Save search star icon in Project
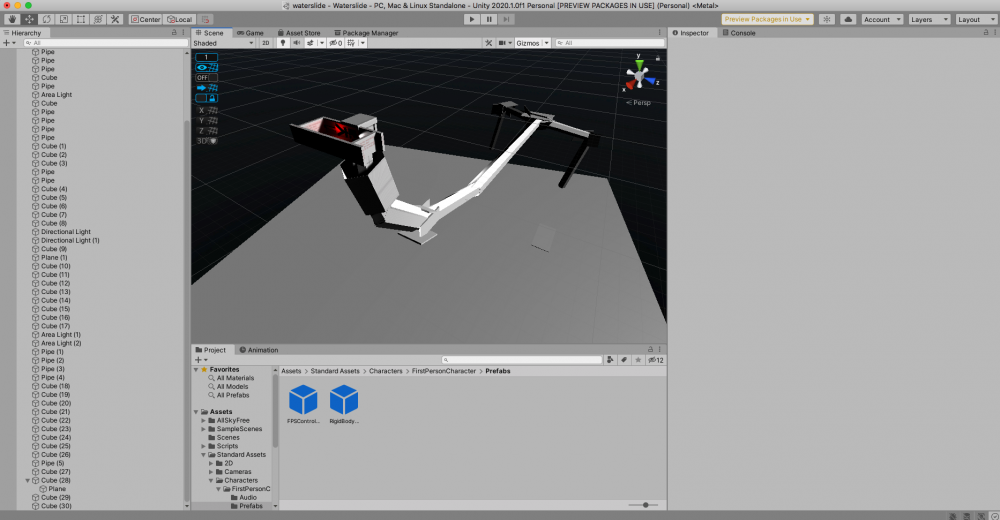This screenshot has height=520, width=1000. click(x=638, y=360)
